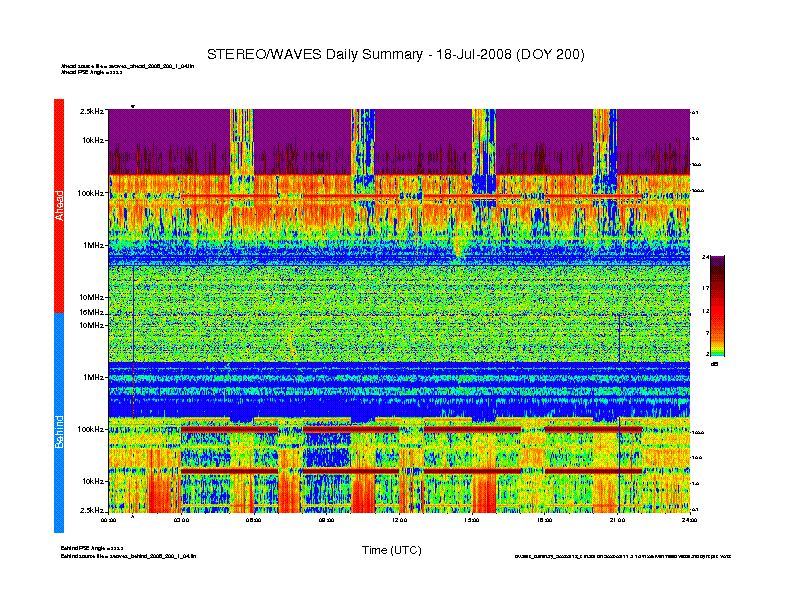
Task: Click the 09:00 time tick label
Action: pyautogui.click(x=326, y=520)
